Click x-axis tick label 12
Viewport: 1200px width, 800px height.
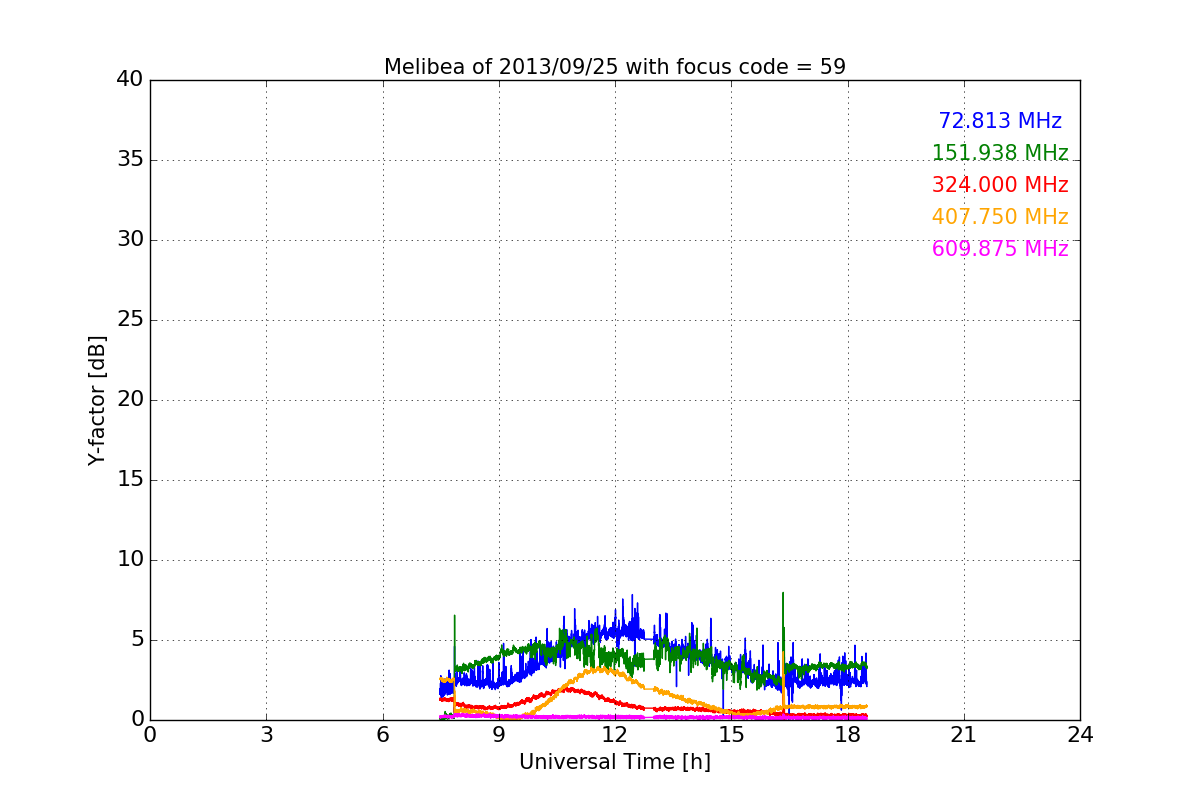(615, 734)
